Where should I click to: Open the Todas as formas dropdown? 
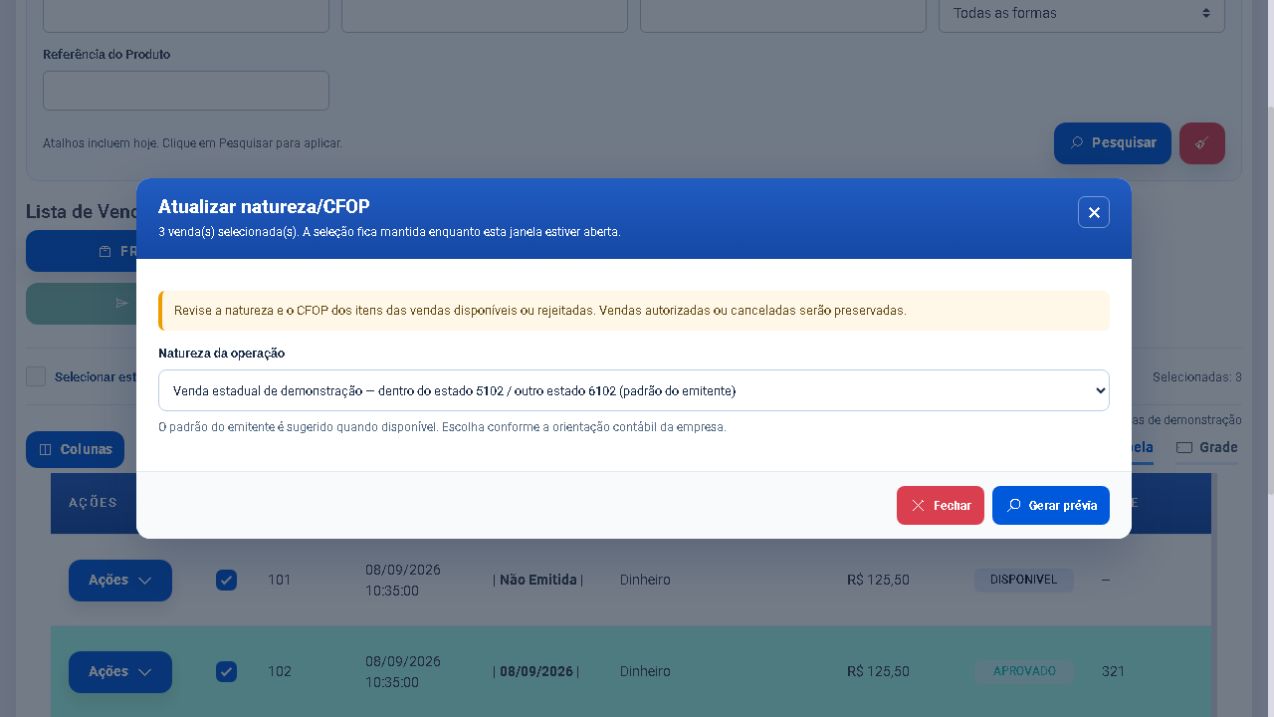pyautogui.click(x=1081, y=13)
